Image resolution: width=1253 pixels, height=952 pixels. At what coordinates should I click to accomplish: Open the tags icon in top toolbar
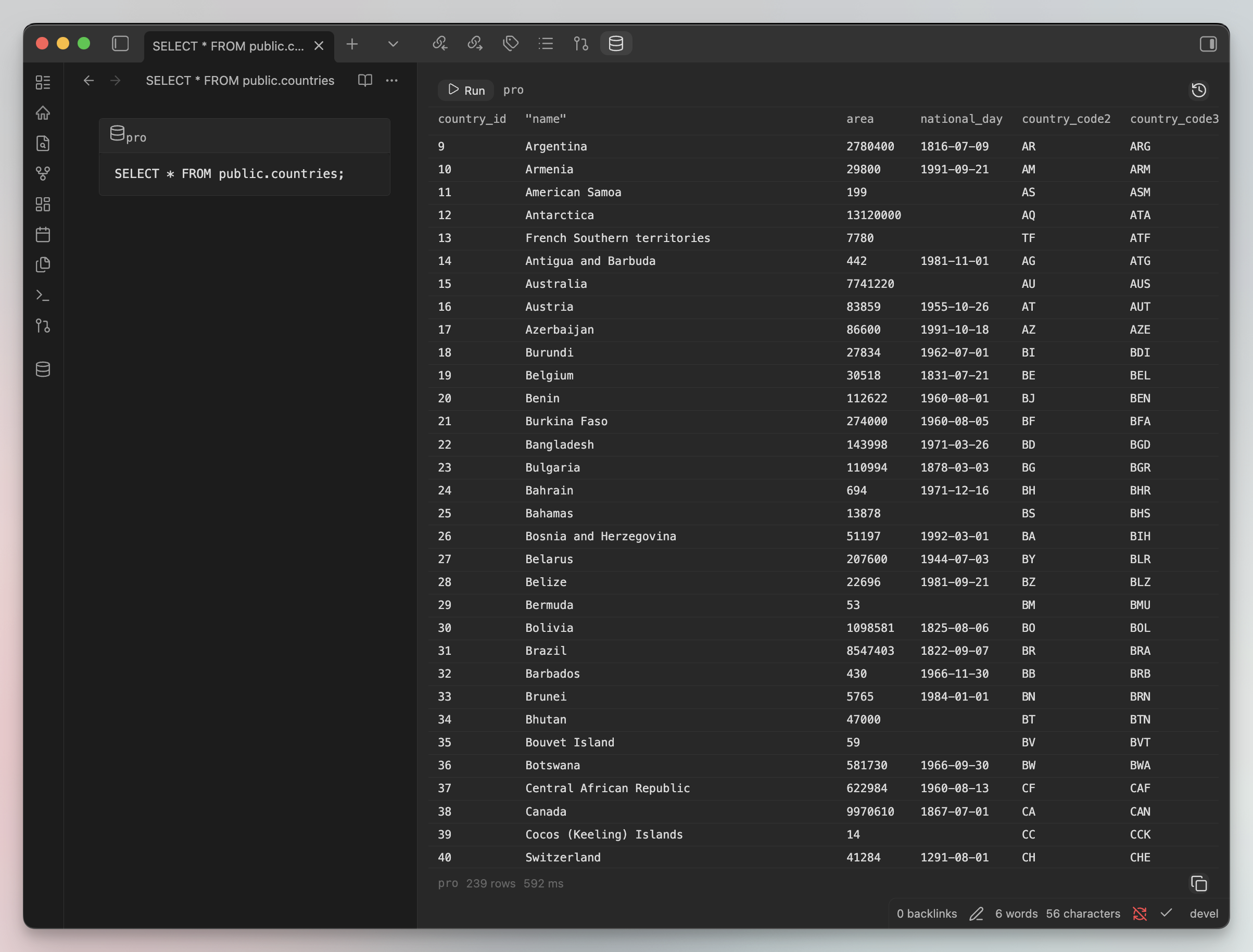tap(511, 44)
